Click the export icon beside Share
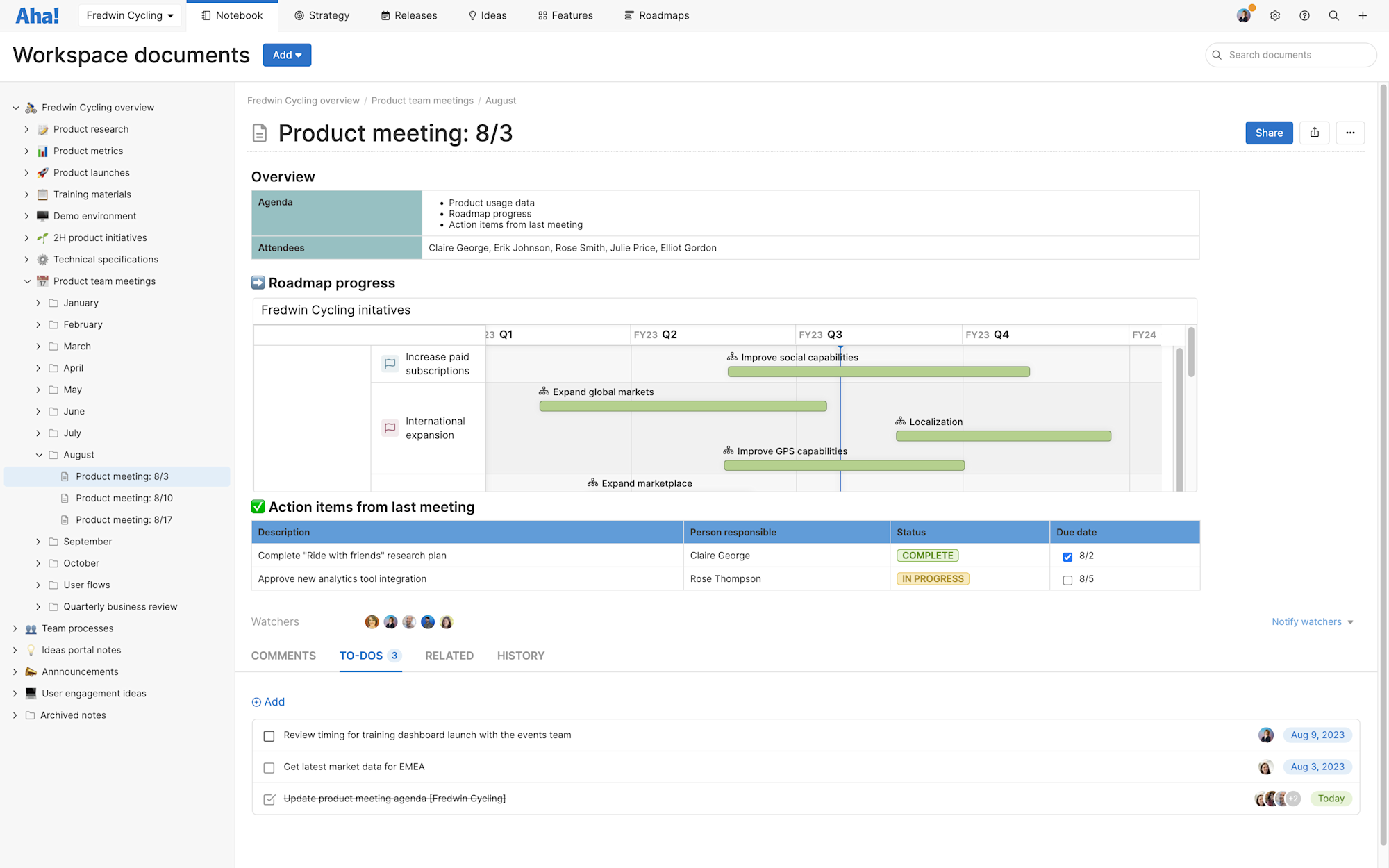Screen dimensions: 1389x868 click(x=1315, y=133)
